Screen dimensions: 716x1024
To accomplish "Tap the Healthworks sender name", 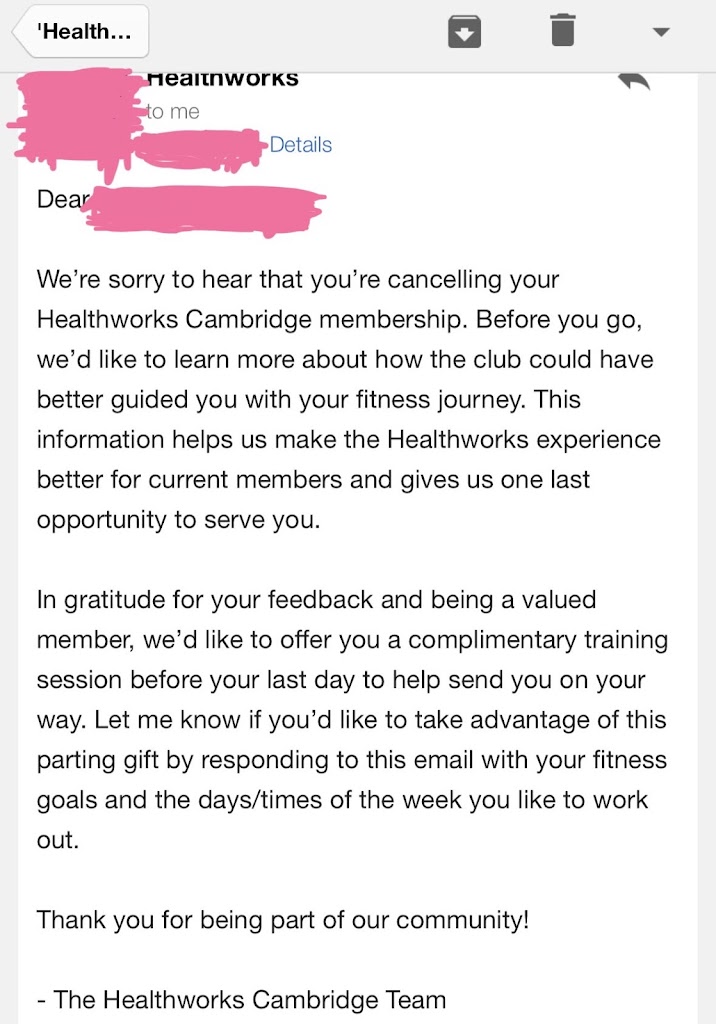I will pyautogui.click(x=222, y=79).
